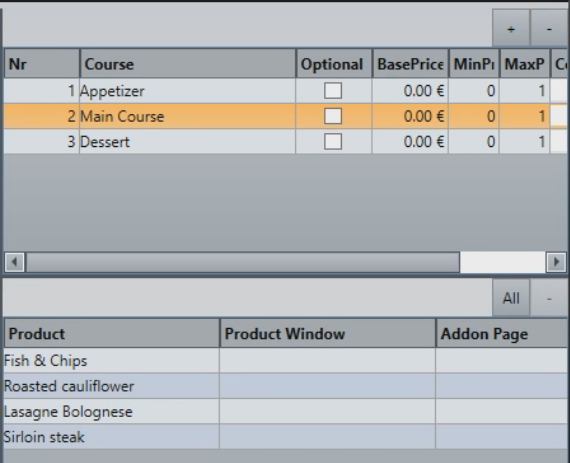Viewport: 570px width, 463px height.
Task: Click the Product Window cell for Lasagne Bolognese
Action: tap(328, 411)
